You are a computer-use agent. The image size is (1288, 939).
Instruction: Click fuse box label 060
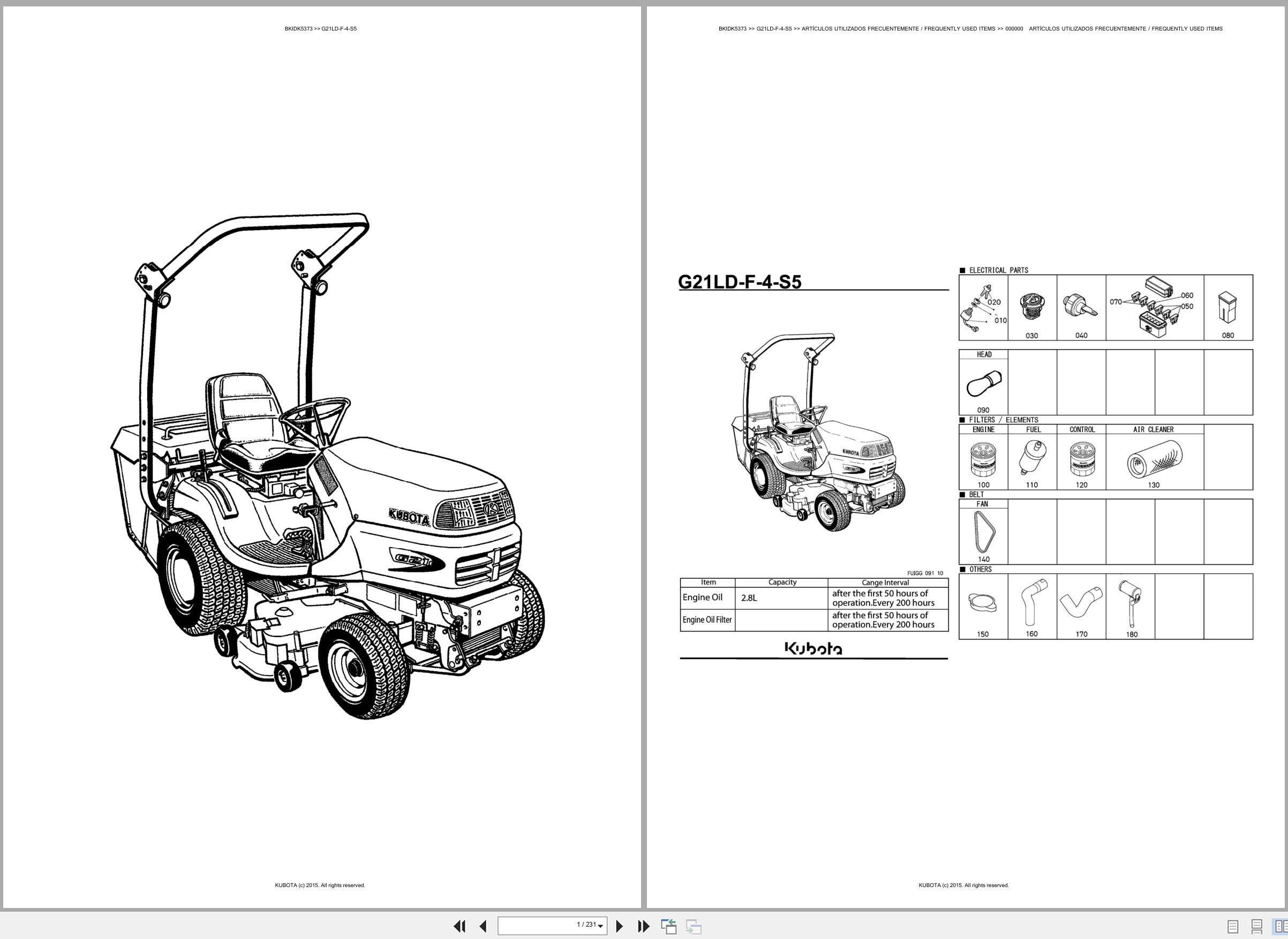pyautogui.click(x=1187, y=296)
